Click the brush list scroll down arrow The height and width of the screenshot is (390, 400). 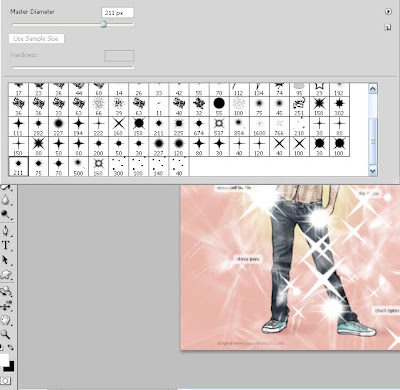373,171
